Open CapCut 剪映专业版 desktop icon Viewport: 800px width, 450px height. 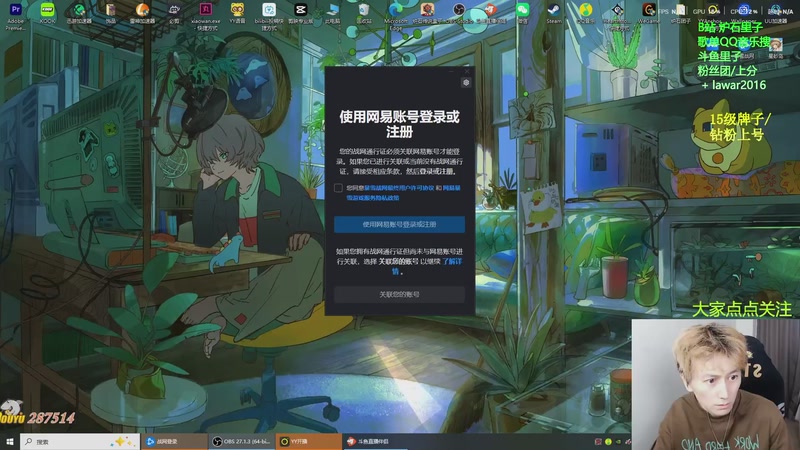pos(301,13)
